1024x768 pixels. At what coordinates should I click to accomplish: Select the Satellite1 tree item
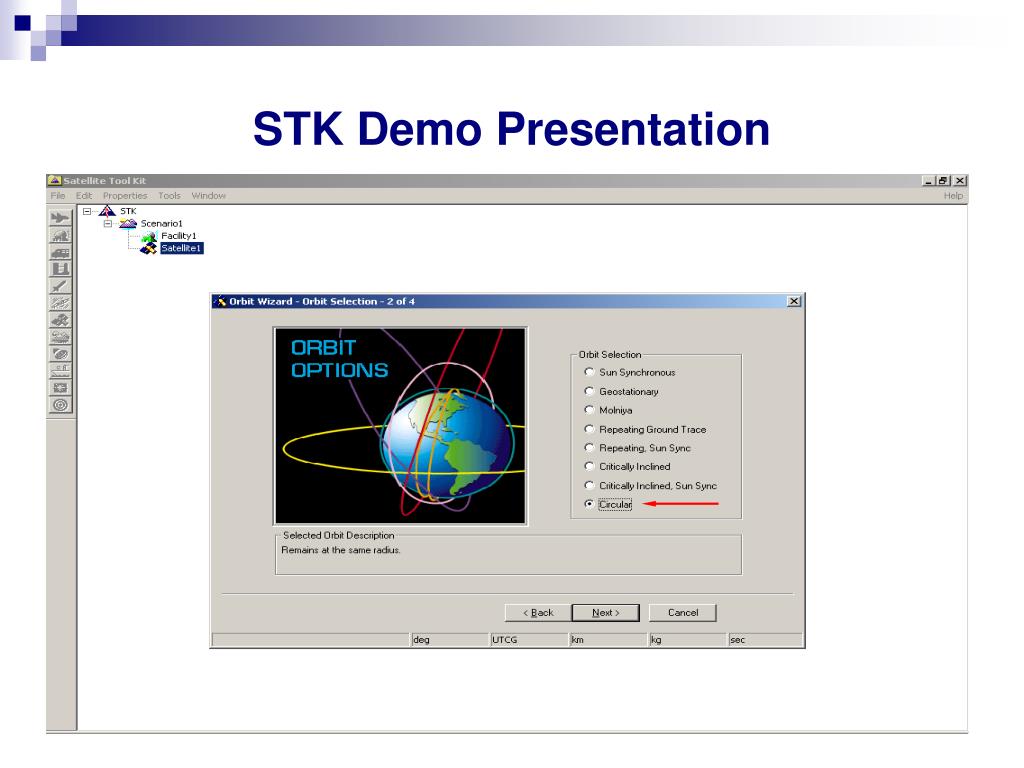tap(182, 248)
